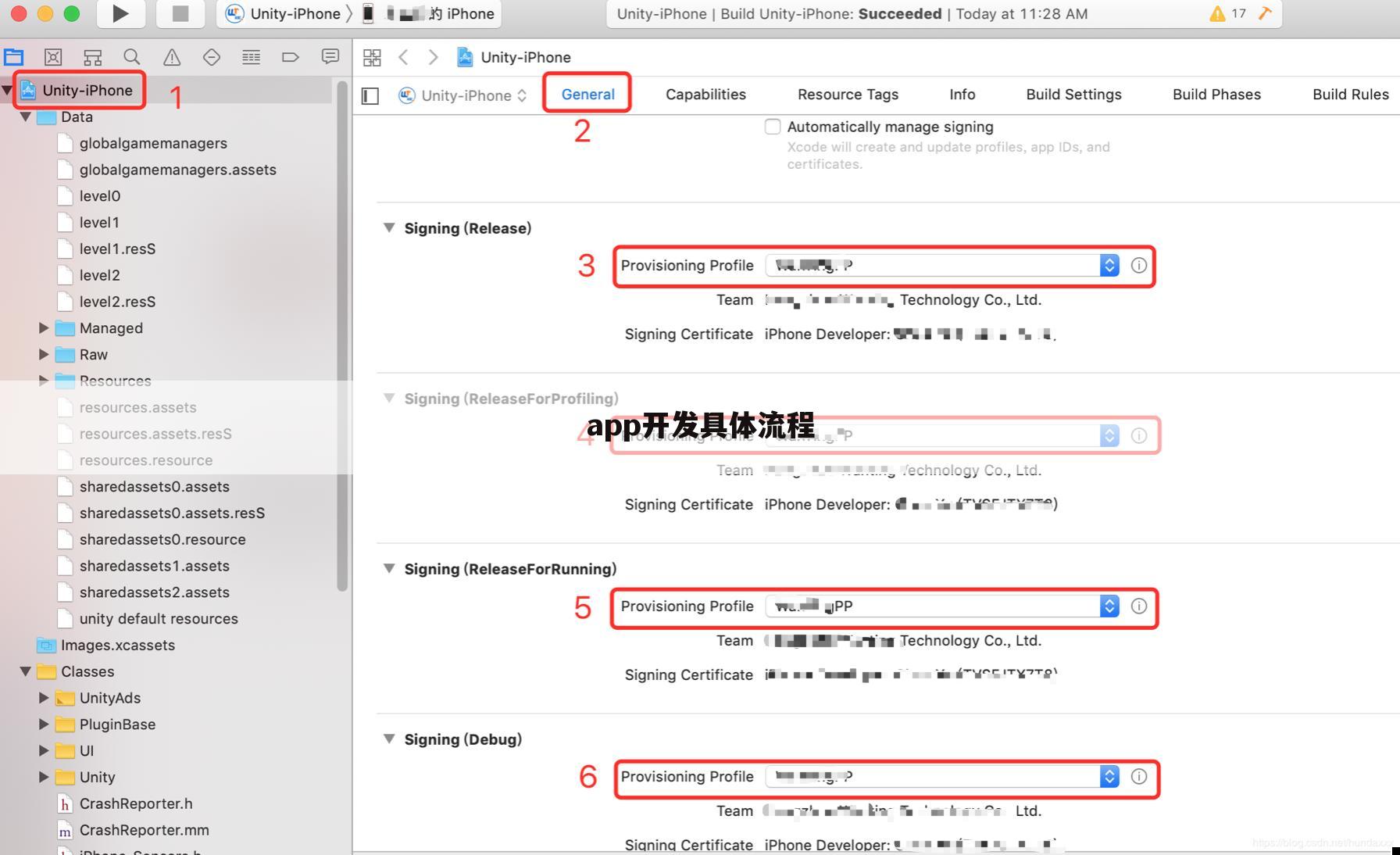This screenshot has width=1400, height=855.
Task: Select unity default resources file
Action: click(x=159, y=618)
